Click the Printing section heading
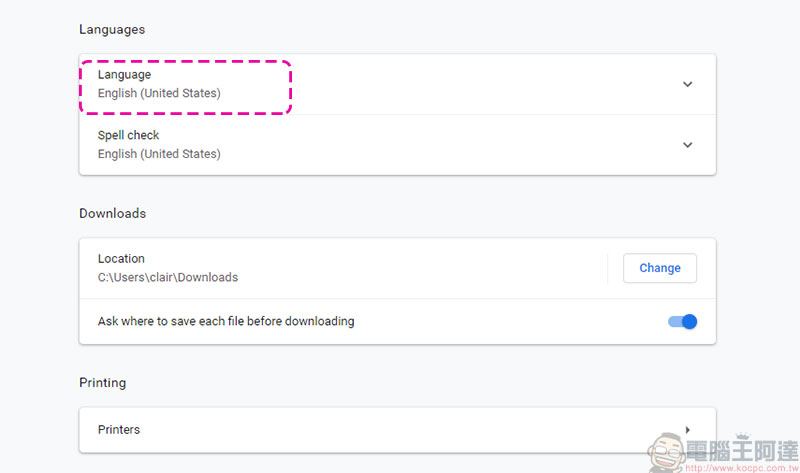Screen dimensions: 800x473 point(103,383)
